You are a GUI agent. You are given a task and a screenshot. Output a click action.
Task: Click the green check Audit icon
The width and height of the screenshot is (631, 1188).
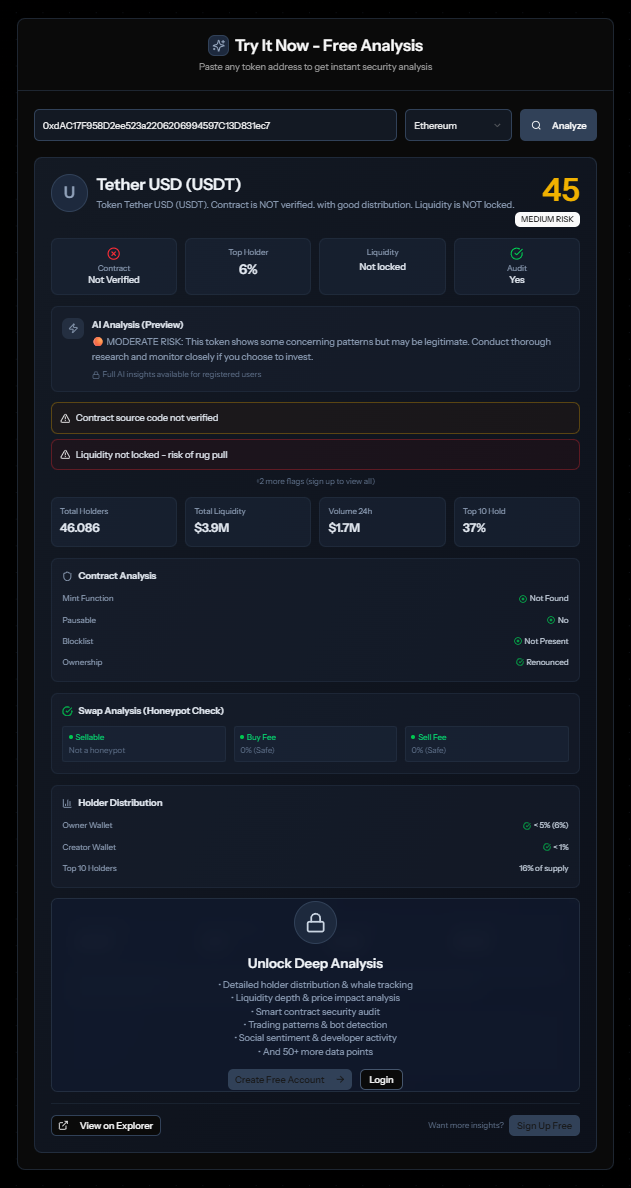point(516,254)
